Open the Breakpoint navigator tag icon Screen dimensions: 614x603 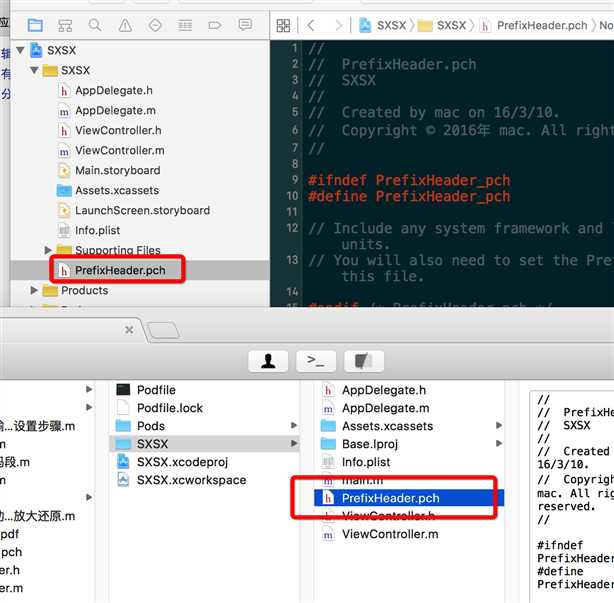[215, 25]
